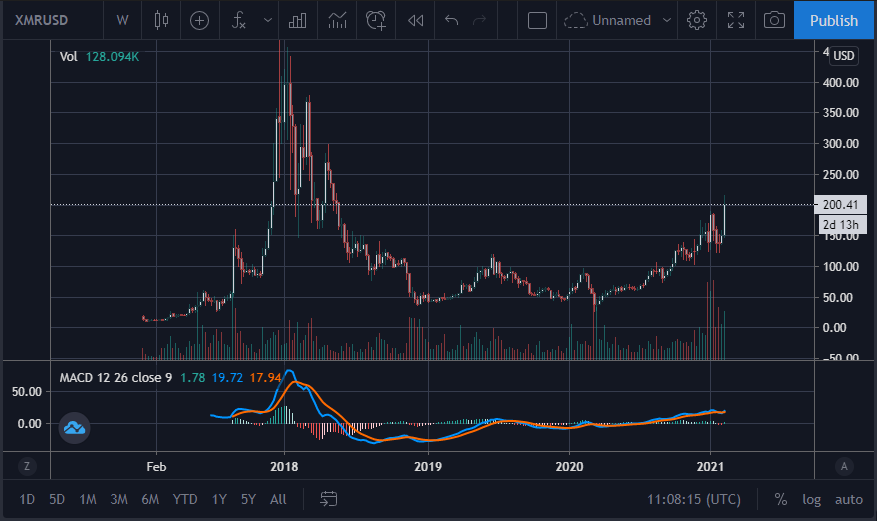877x521 pixels.
Task: Click the MACD pane cloud logo icon
Action: click(74, 428)
